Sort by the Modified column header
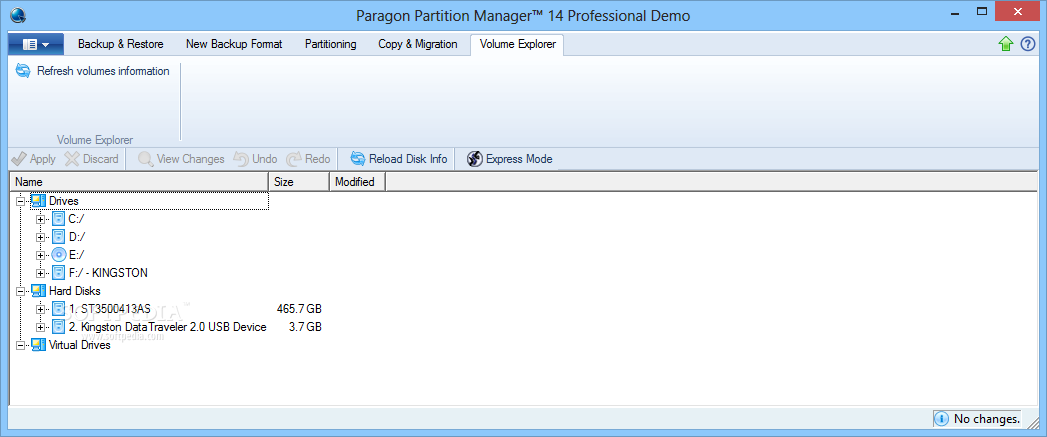The width and height of the screenshot is (1047, 437). [357, 182]
